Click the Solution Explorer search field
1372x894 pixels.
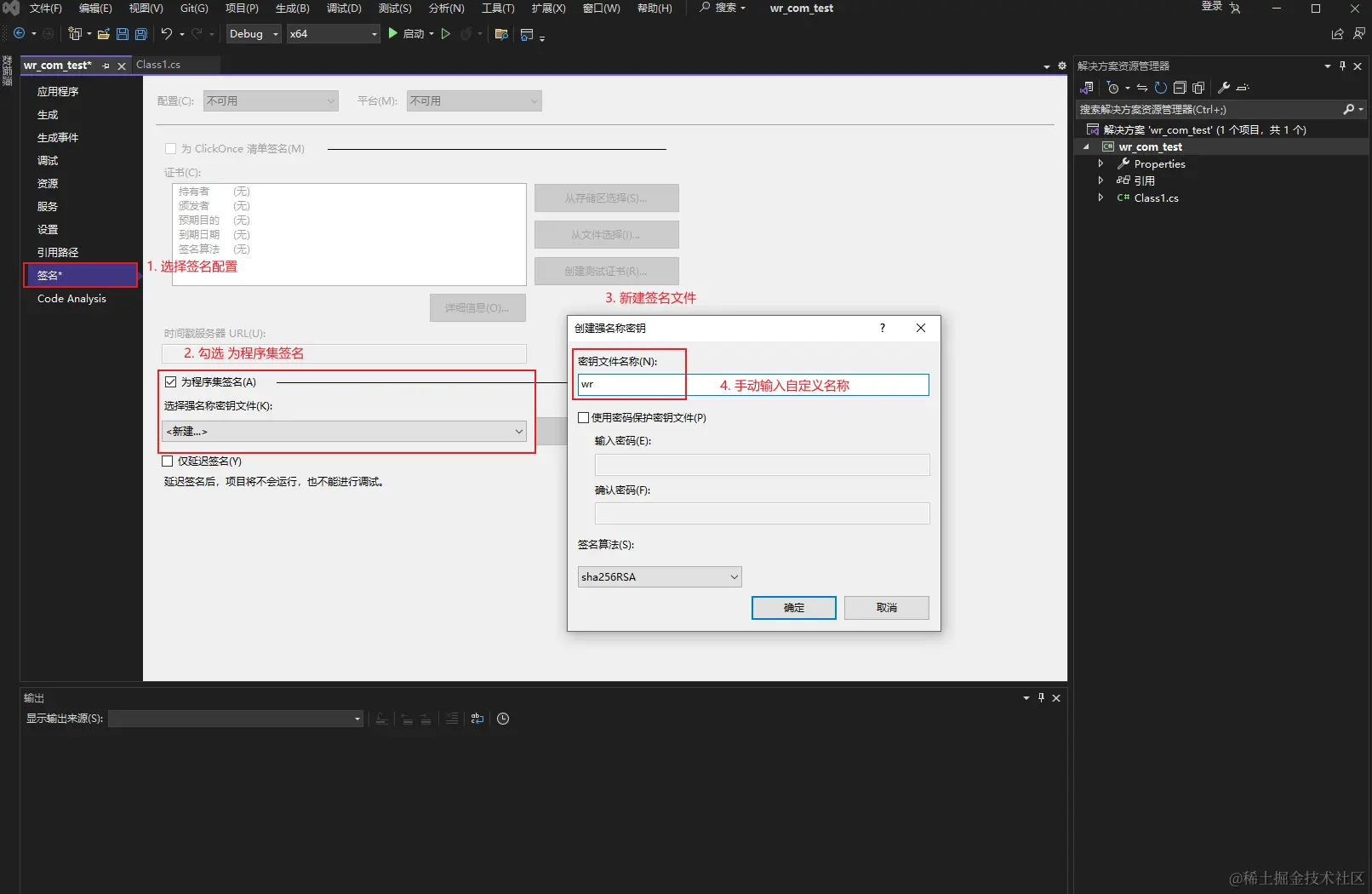click(x=1209, y=109)
